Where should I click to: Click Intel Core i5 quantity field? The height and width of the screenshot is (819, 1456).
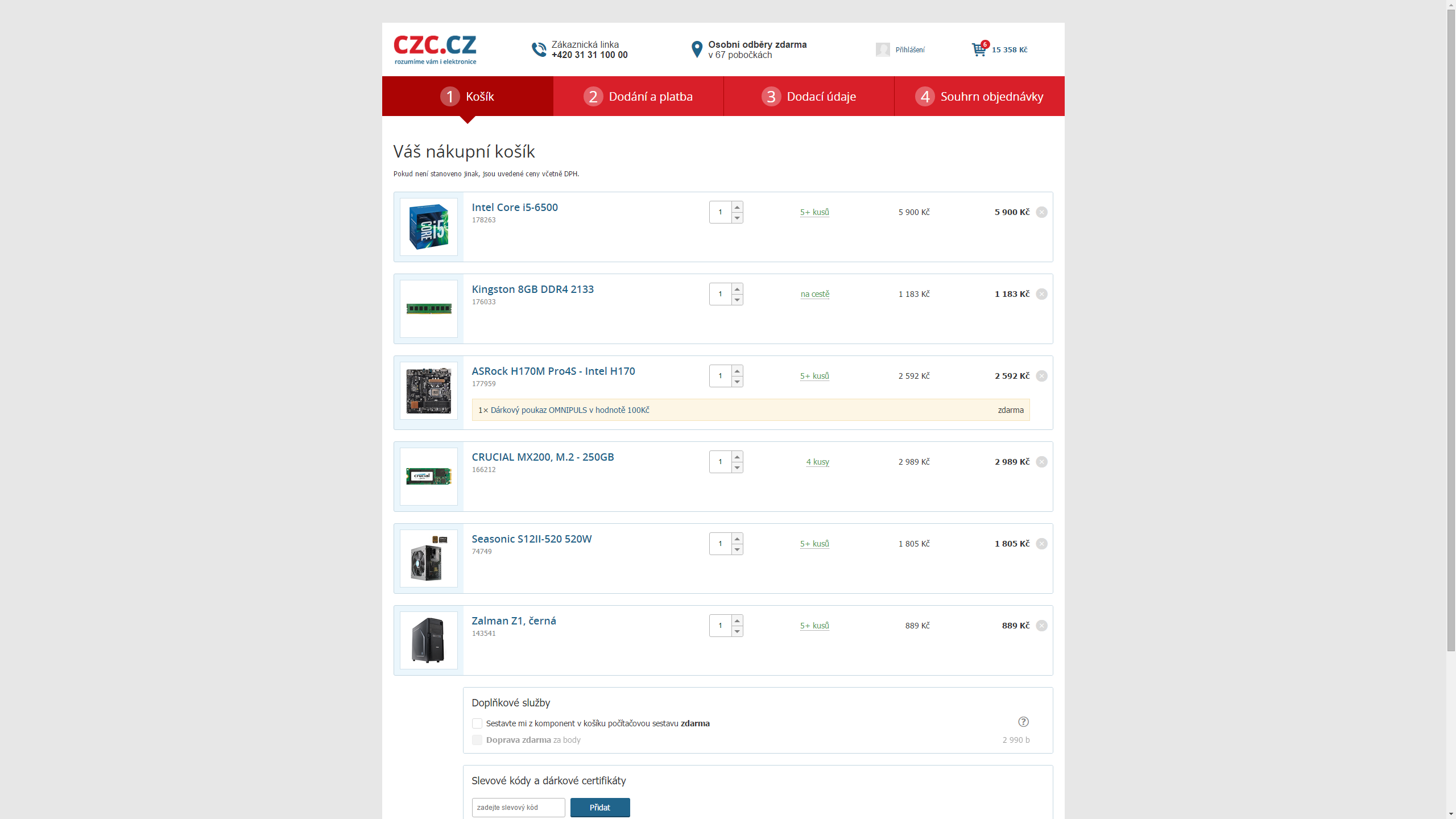pyautogui.click(x=720, y=212)
